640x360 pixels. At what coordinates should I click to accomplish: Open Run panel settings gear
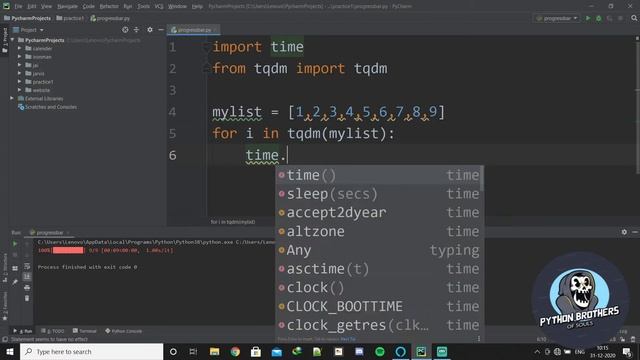click(624, 232)
